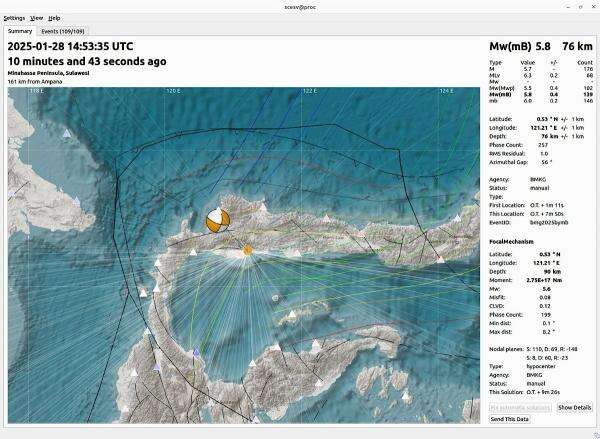Click the 122 E longitude label on map
The image size is (600, 439).
[309, 91]
